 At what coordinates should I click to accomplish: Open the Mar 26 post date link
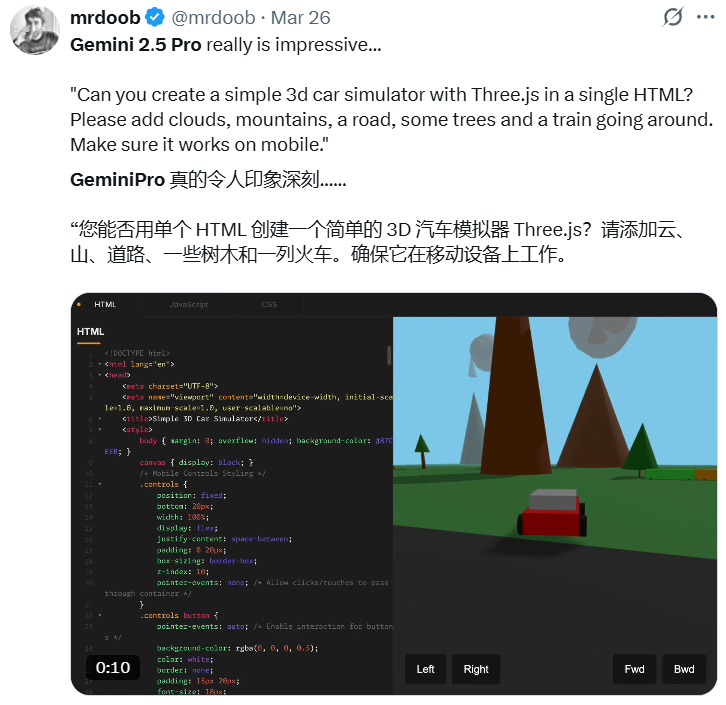pyautogui.click(x=300, y=18)
